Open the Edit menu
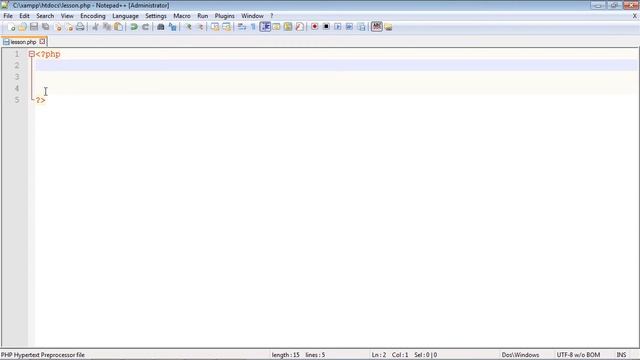The image size is (640, 360). (x=24, y=16)
